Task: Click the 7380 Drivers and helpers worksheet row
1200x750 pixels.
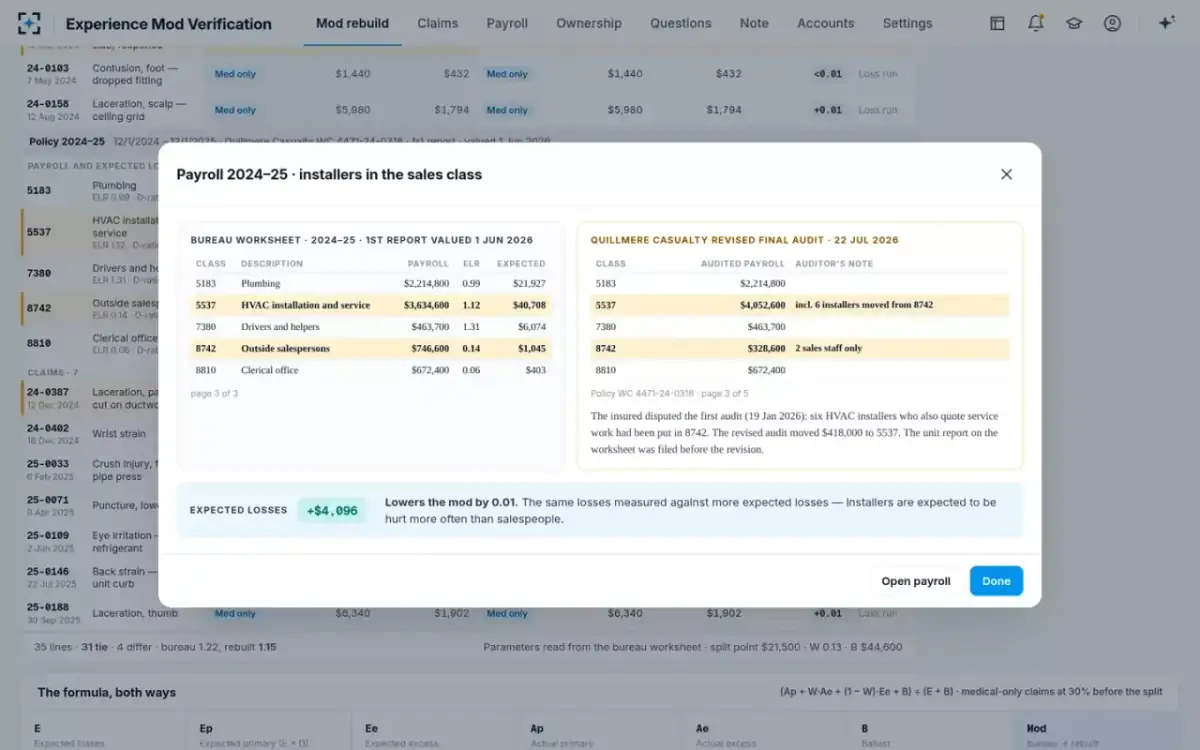Action: pyautogui.click(x=370, y=327)
